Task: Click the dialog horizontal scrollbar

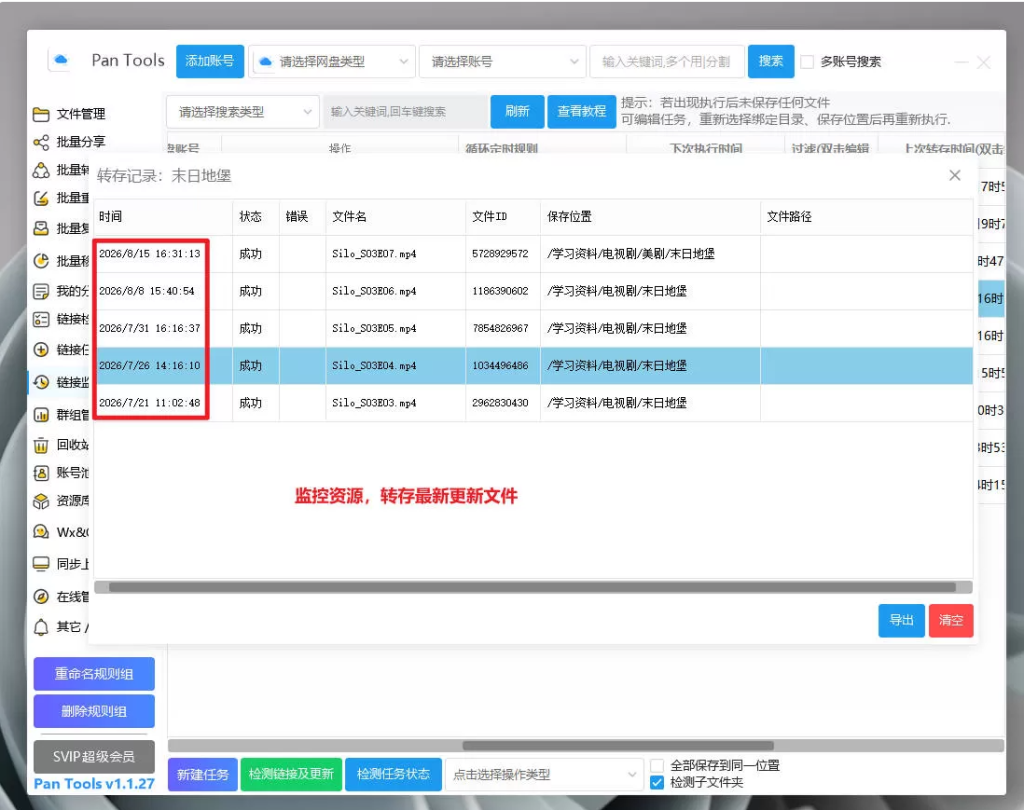Action: pos(533,587)
